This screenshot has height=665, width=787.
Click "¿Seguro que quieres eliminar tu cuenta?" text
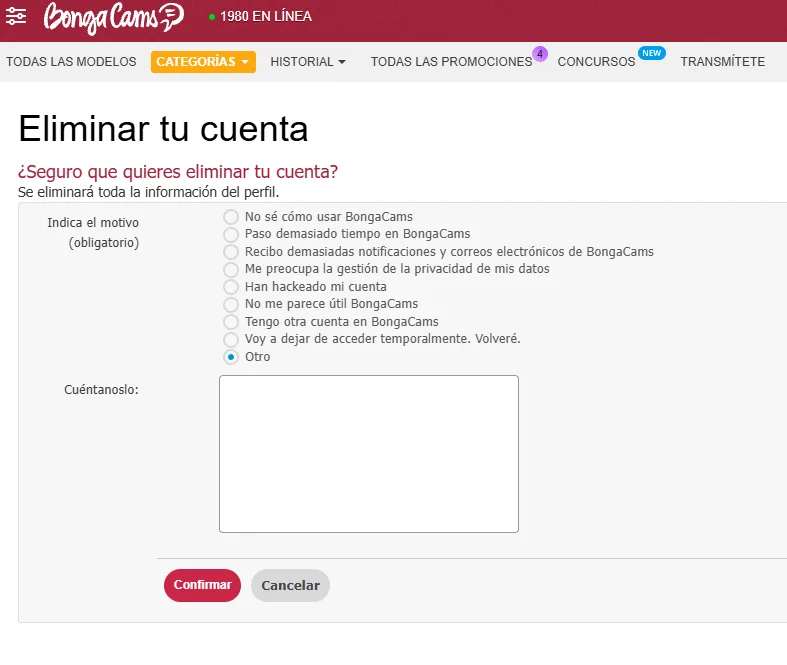[178, 172]
